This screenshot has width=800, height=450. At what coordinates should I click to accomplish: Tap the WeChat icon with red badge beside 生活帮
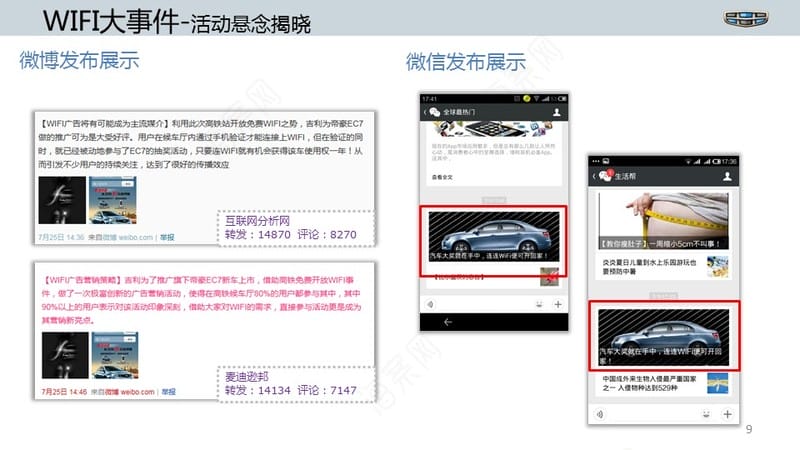(x=606, y=176)
